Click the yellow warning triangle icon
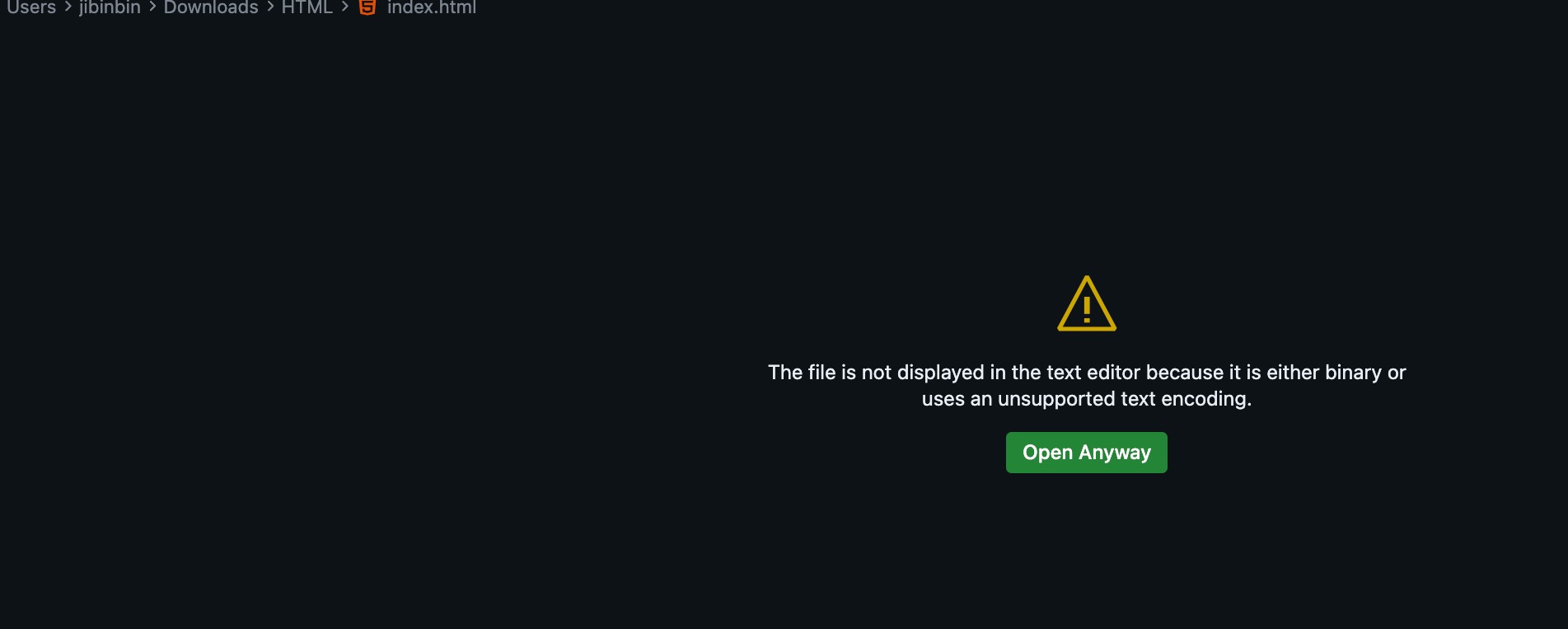Viewport: 1568px width, 629px height. pos(1086,303)
